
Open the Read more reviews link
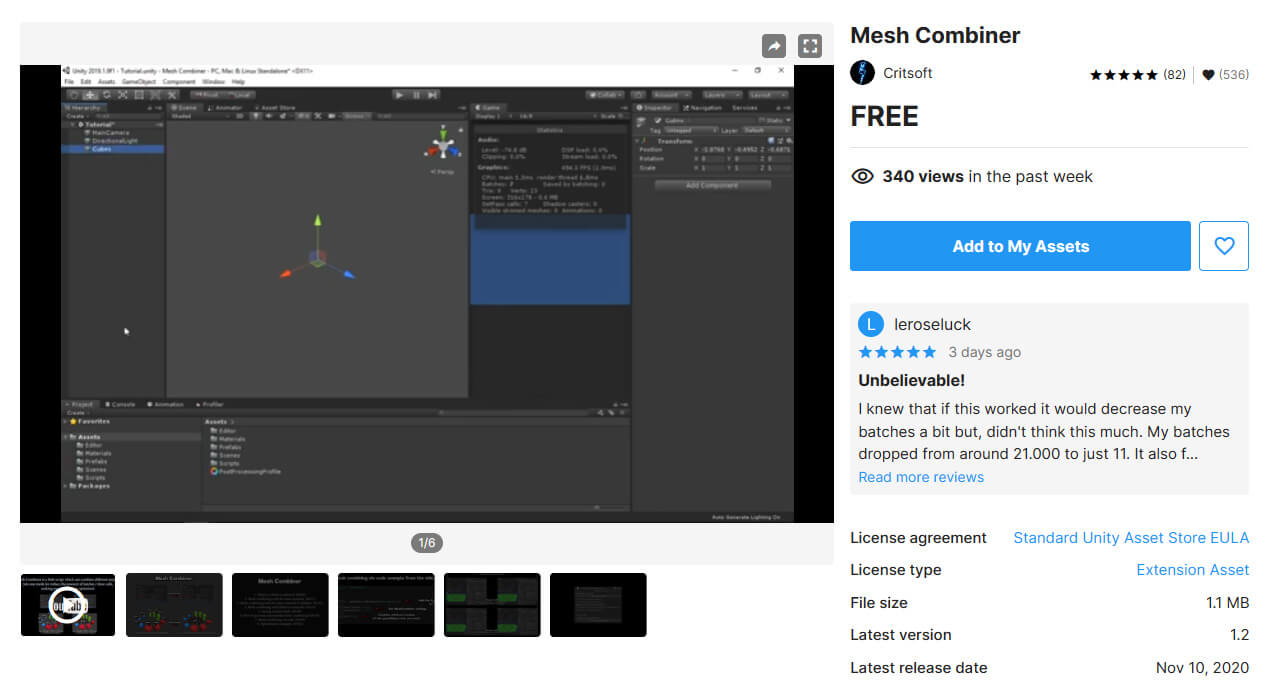(x=921, y=477)
